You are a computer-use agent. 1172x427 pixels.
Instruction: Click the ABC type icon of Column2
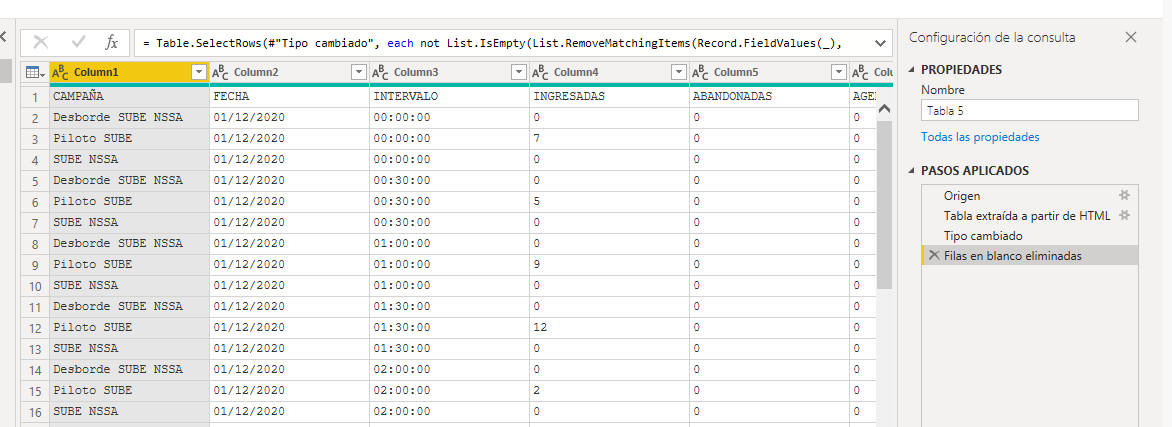tap(220, 73)
